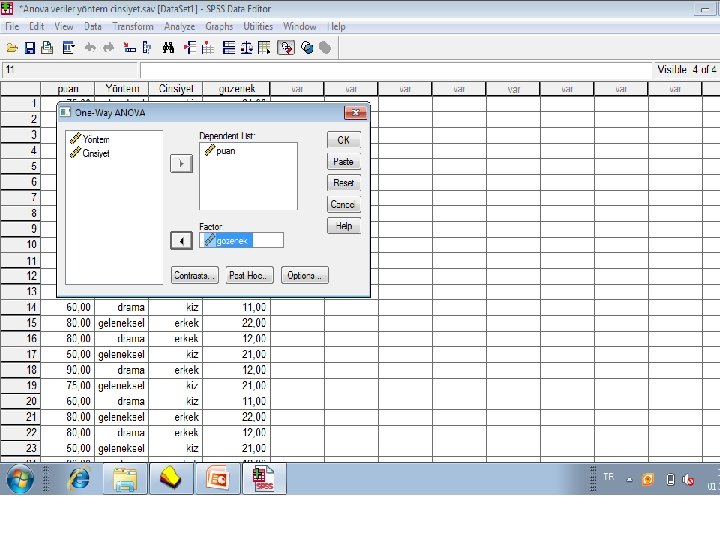Move variable into Dependent List with right arrow
The height and width of the screenshot is (540, 720).
point(181,163)
